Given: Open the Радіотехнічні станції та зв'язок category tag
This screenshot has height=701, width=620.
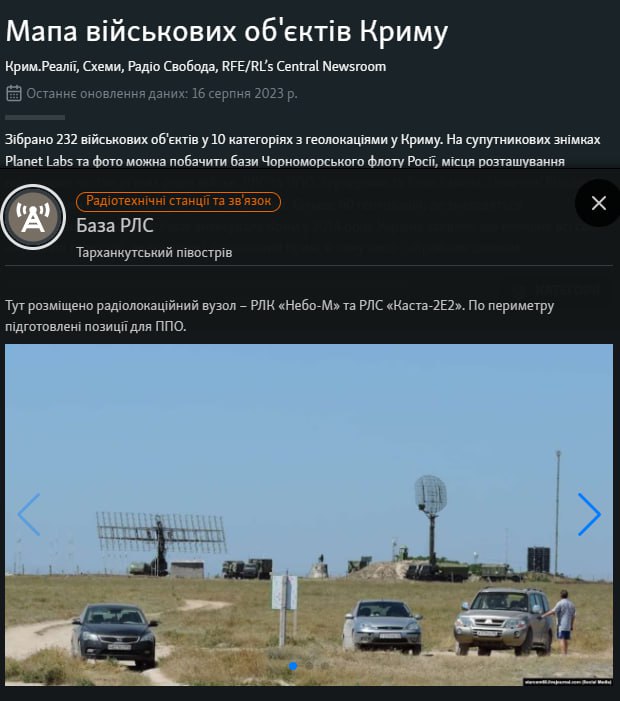Looking at the screenshot, I should click(x=178, y=201).
